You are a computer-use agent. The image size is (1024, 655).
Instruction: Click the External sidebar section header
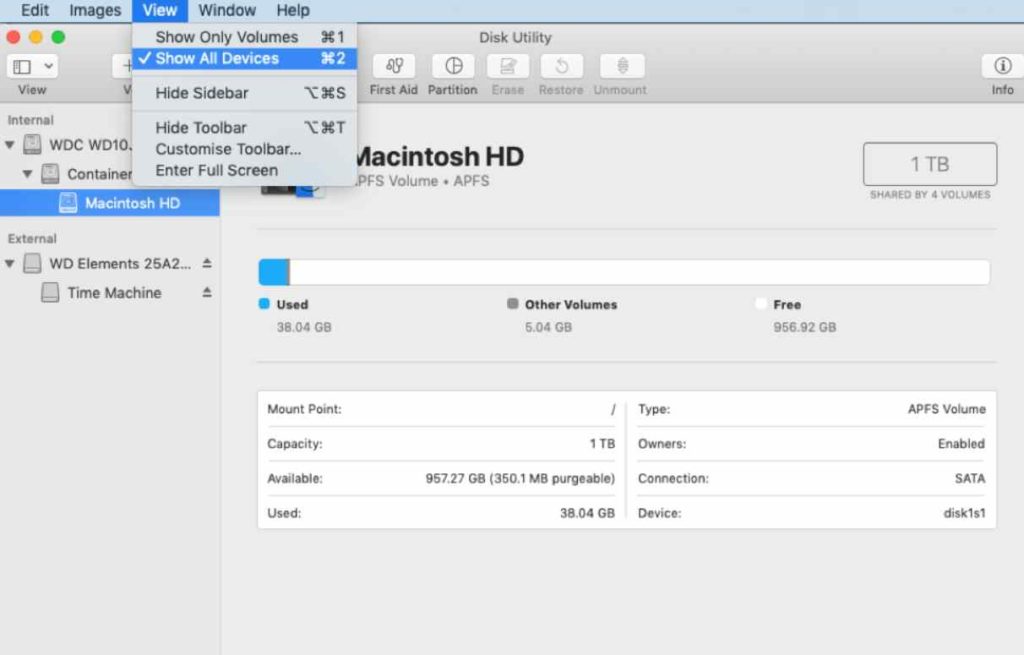[32, 239]
